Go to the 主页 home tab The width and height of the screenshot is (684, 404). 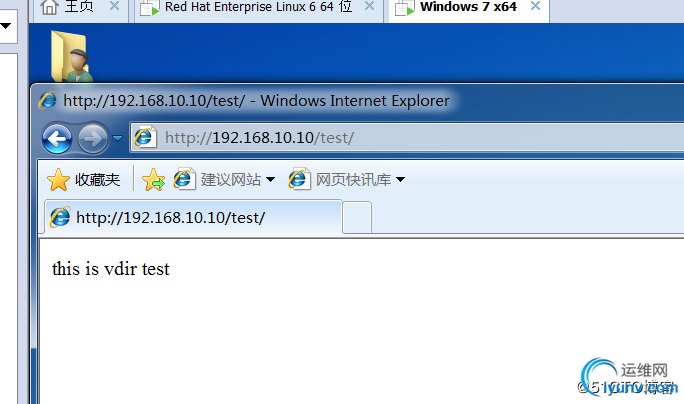click(x=67, y=7)
